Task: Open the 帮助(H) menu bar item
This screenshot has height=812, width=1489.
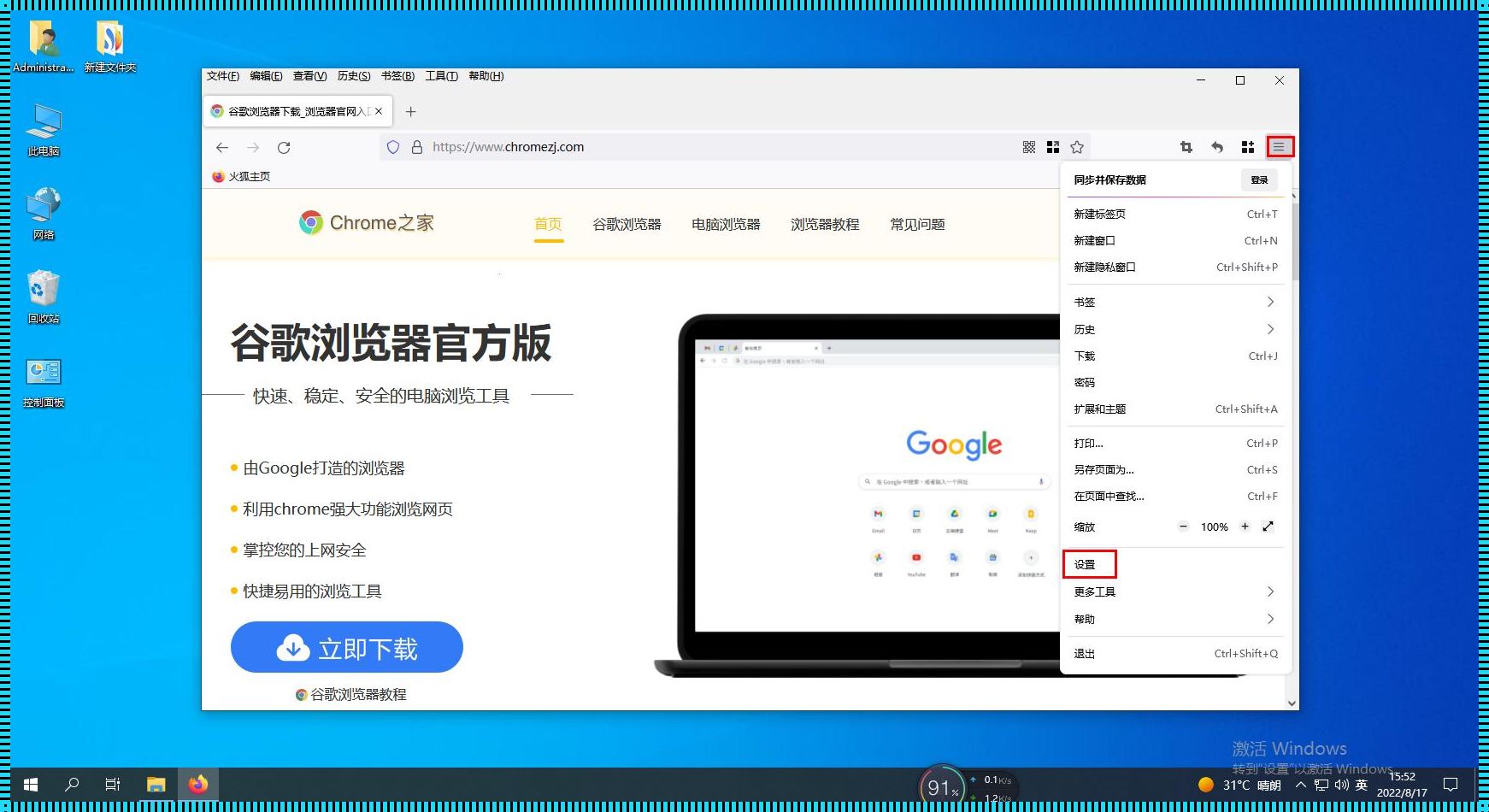Action: (x=486, y=76)
